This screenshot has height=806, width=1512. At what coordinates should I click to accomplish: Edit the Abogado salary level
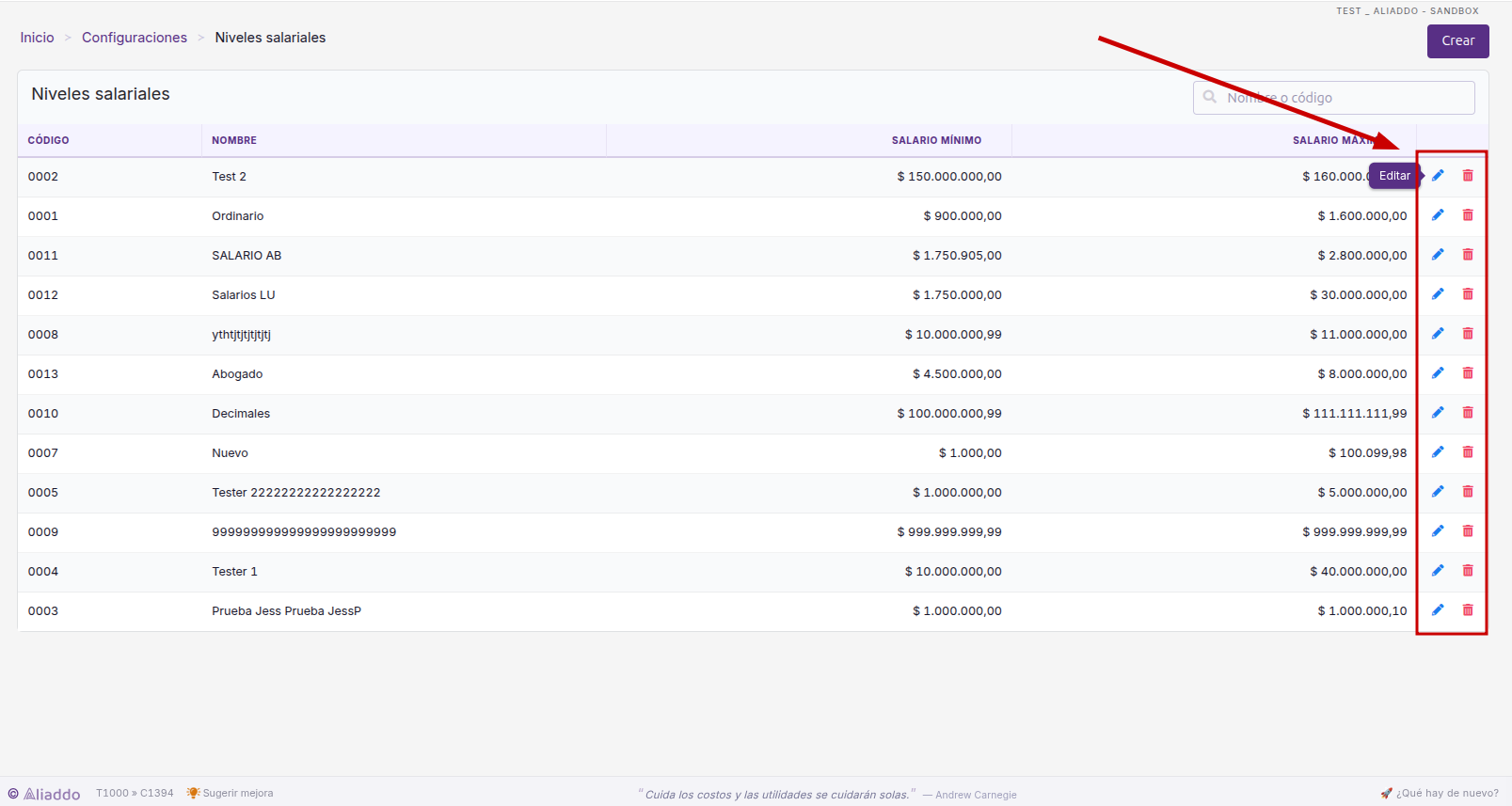(1438, 373)
